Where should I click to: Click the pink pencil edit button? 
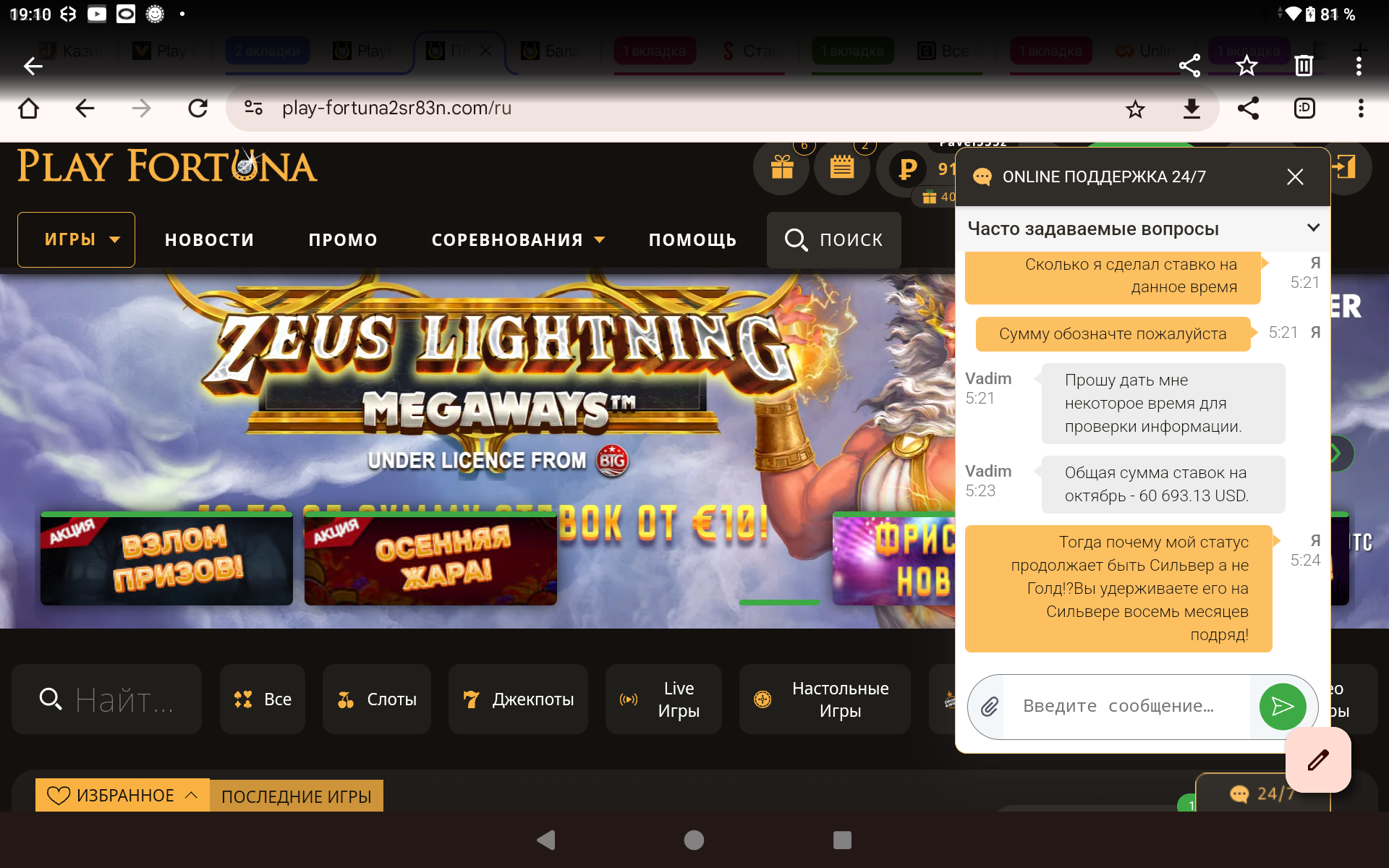1317,759
